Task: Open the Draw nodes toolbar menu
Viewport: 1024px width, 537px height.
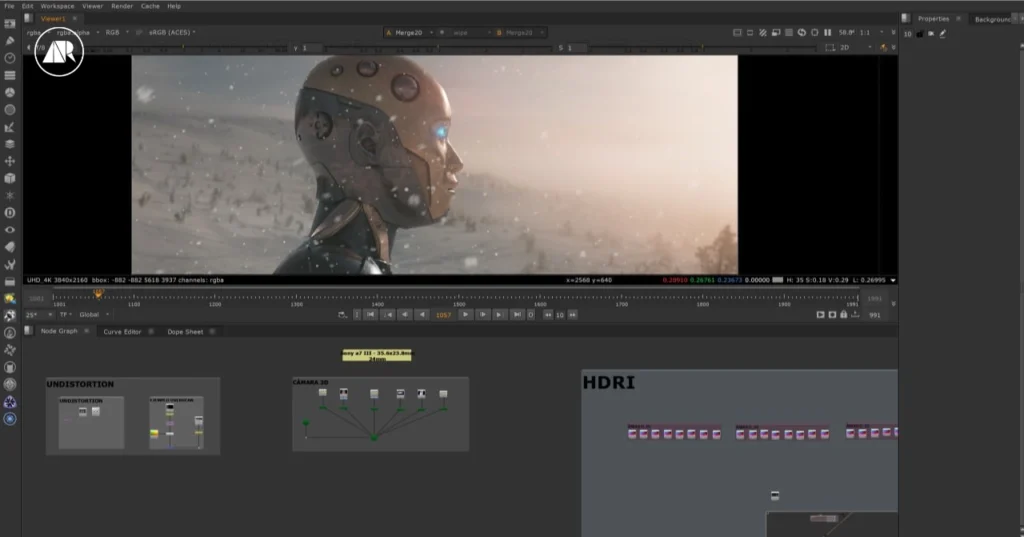Action: click(x=10, y=41)
